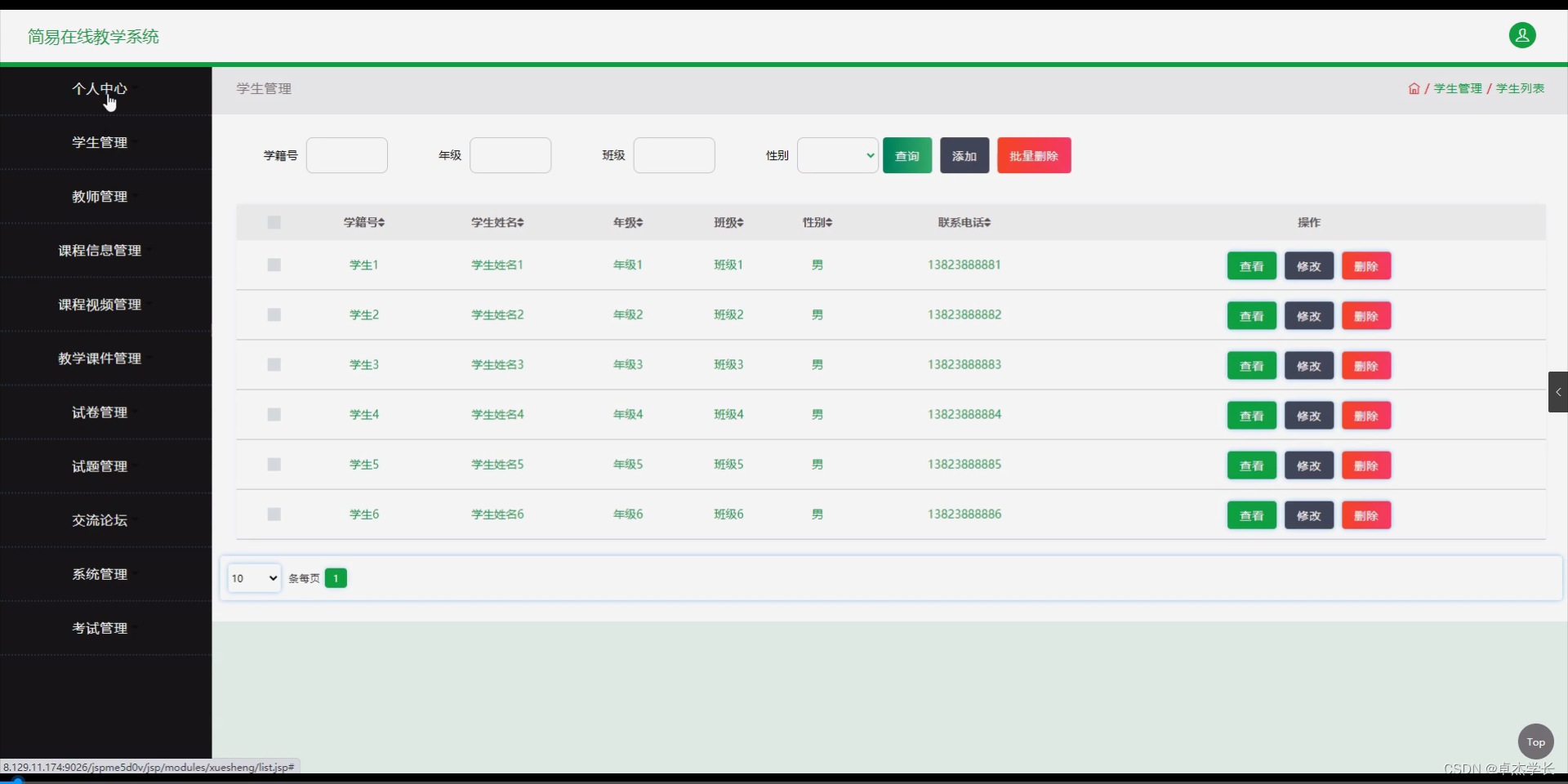This screenshot has width=1568, height=784.
Task: Open 交流论坛 in the sidebar
Action: [100, 519]
